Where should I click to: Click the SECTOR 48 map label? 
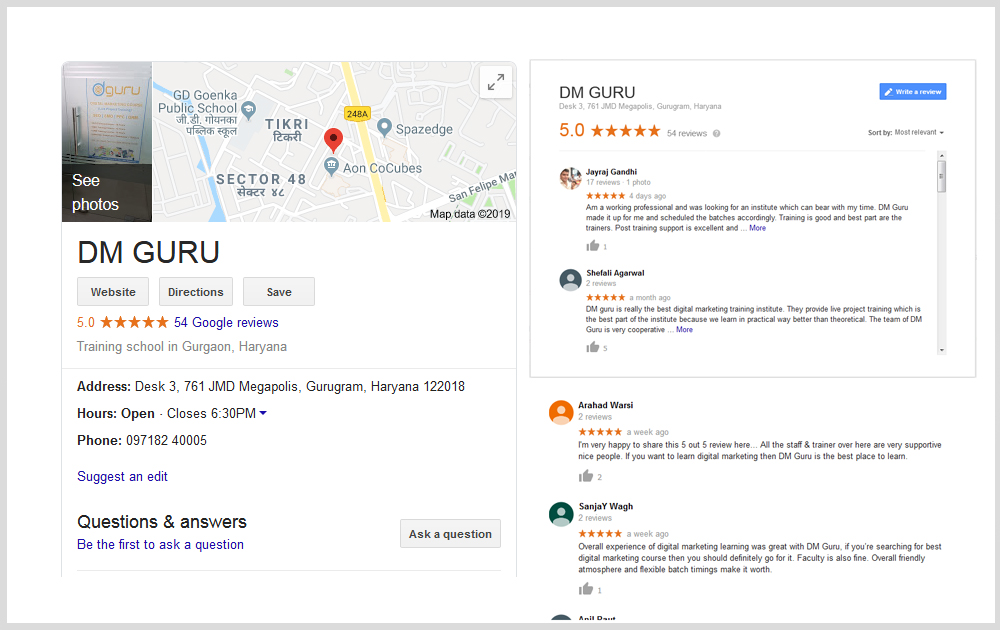[x=261, y=179]
